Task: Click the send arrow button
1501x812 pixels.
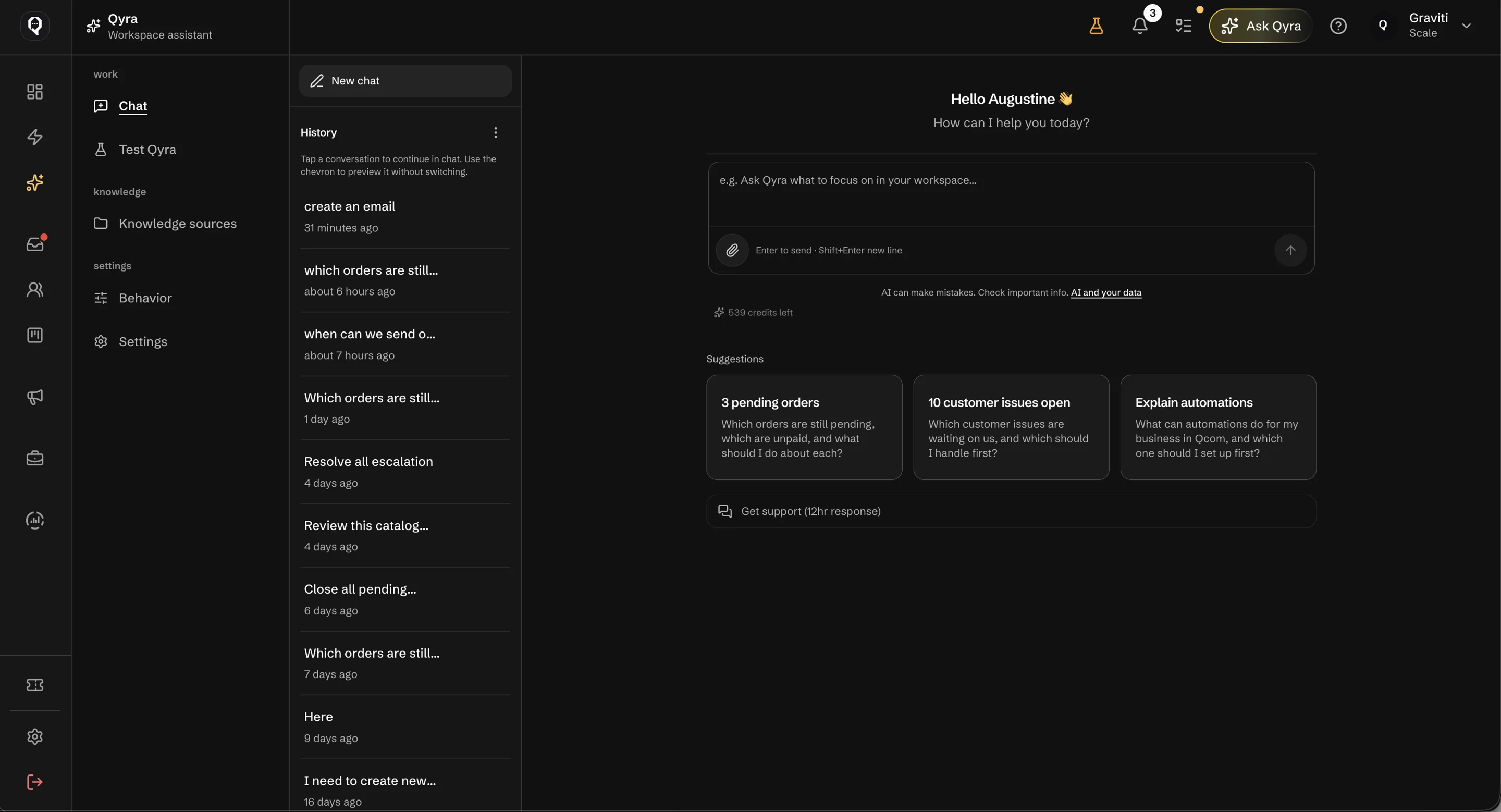Action: pyautogui.click(x=1290, y=250)
